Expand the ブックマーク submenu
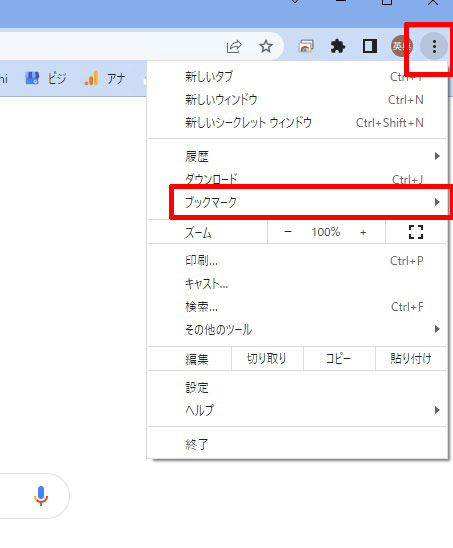This screenshot has height=548, width=453. pos(297,202)
